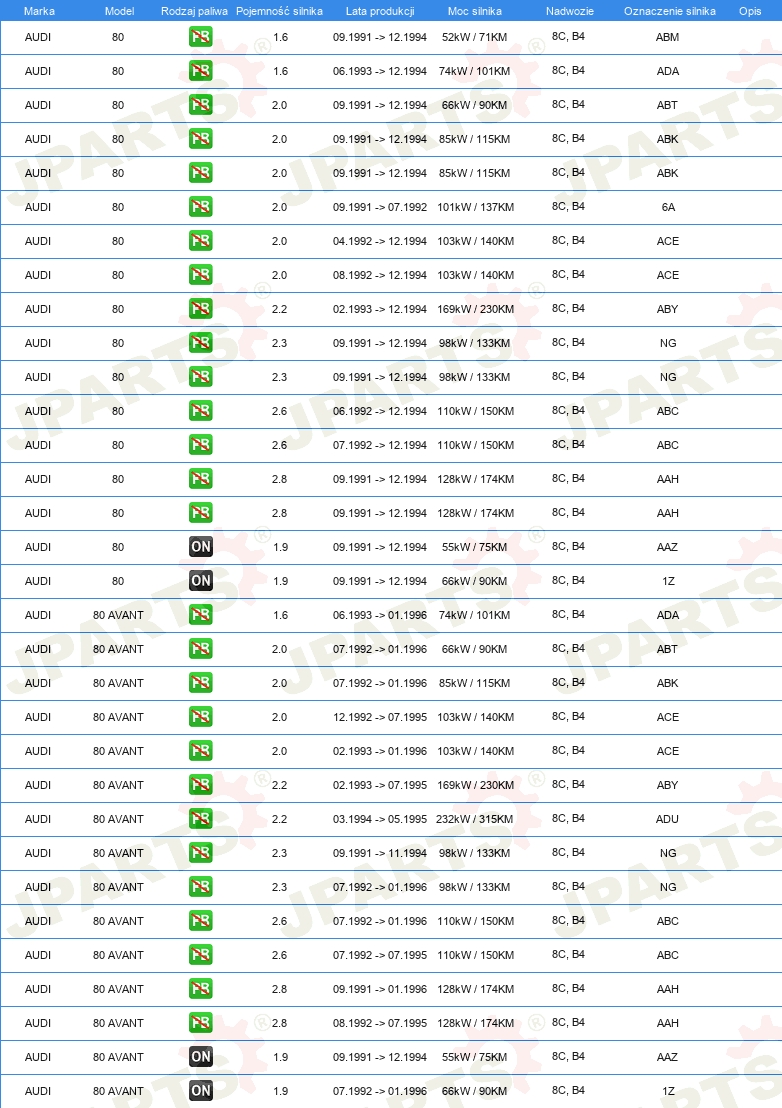Click the 'Lata produkcji' column header
Image resolution: width=782 pixels, height=1108 pixels.
(380, 11)
